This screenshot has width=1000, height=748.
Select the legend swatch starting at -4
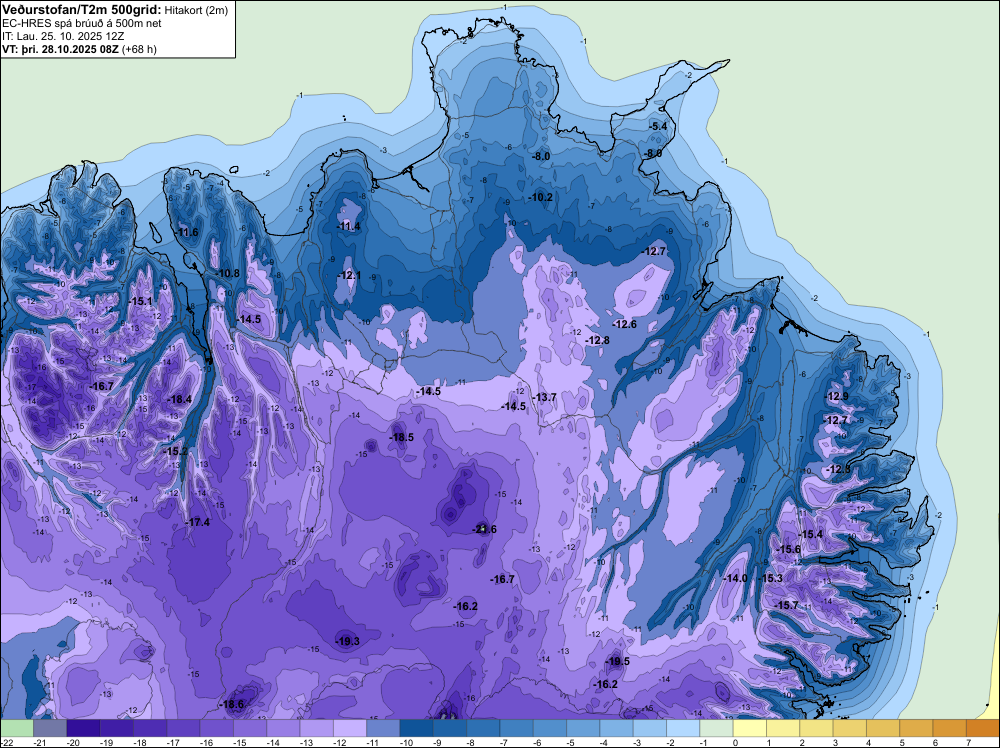[616, 728]
